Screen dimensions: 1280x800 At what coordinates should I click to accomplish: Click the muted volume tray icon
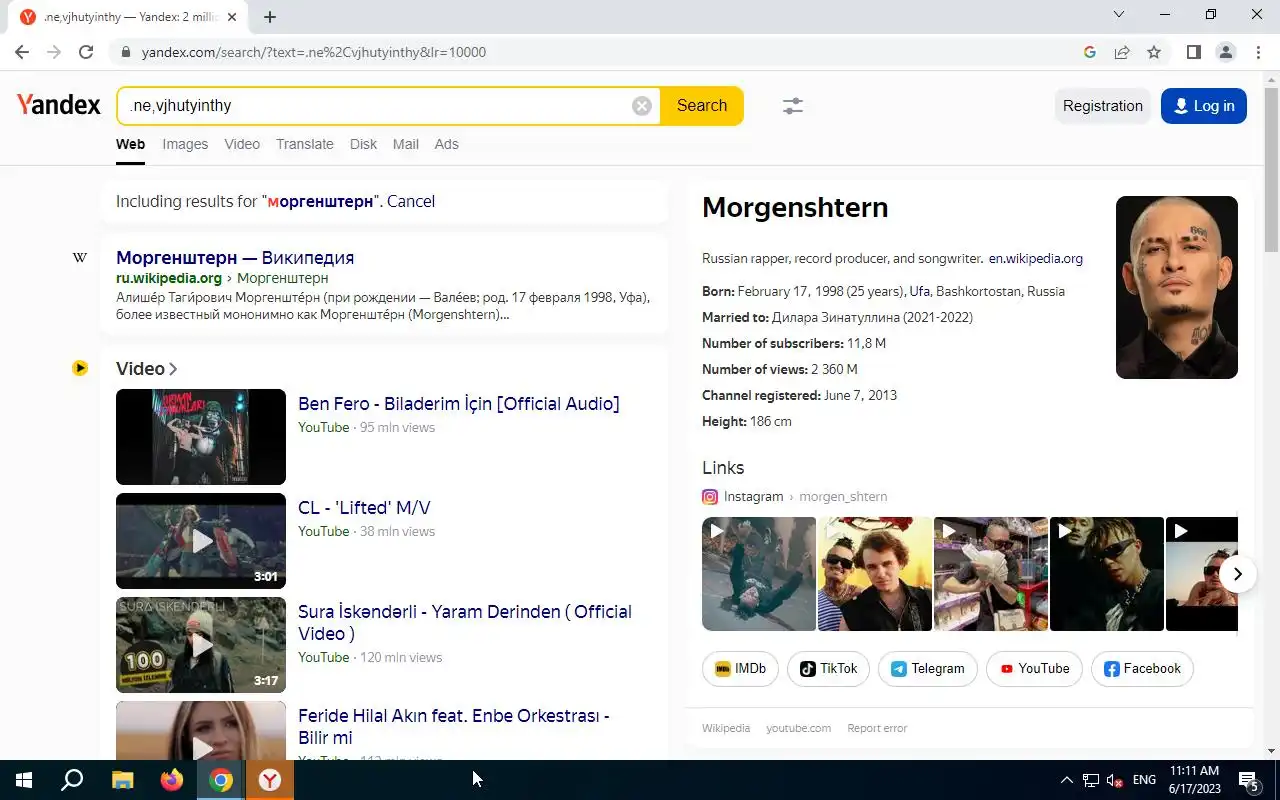tap(1114, 780)
